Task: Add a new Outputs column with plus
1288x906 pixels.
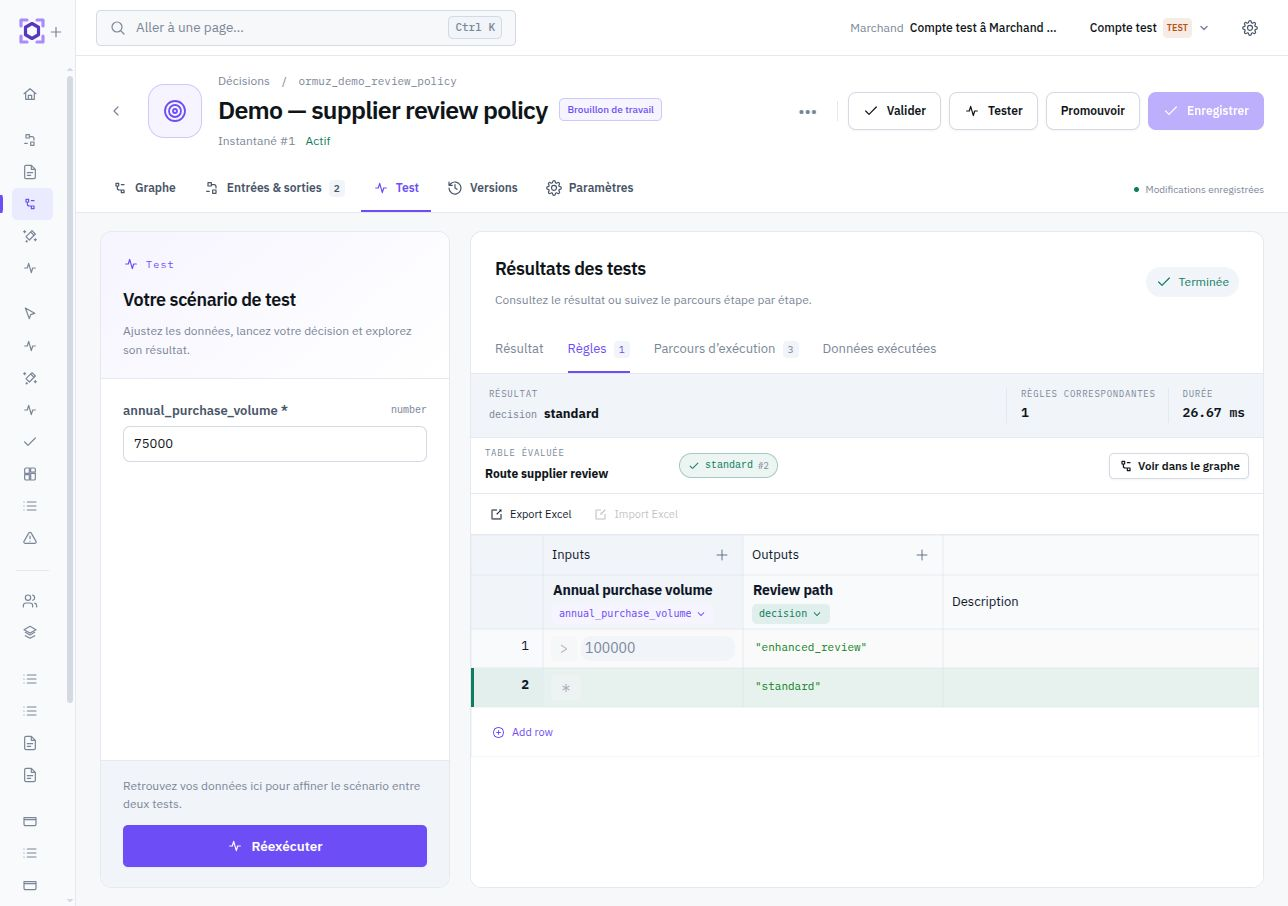Action: click(922, 555)
